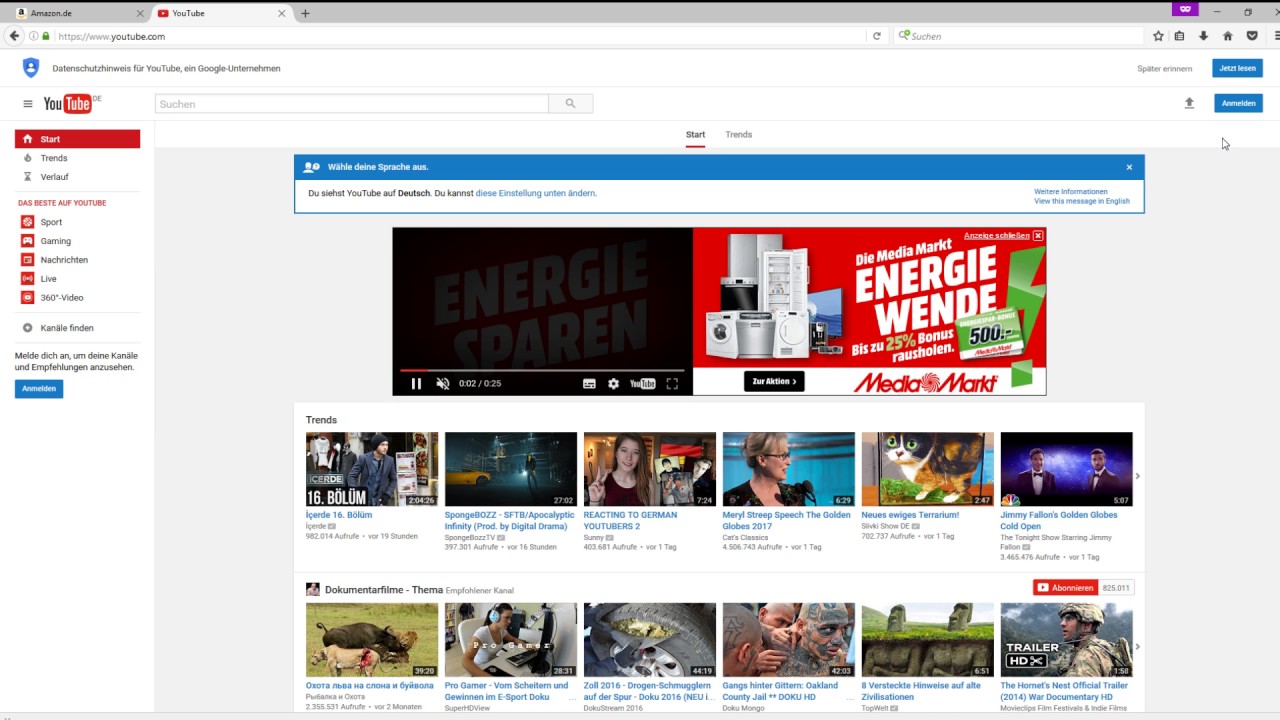Image resolution: width=1280 pixels, height=720 pixels.
Task: Click the sidebar Anmelden button
Action: tap(39, 389)
